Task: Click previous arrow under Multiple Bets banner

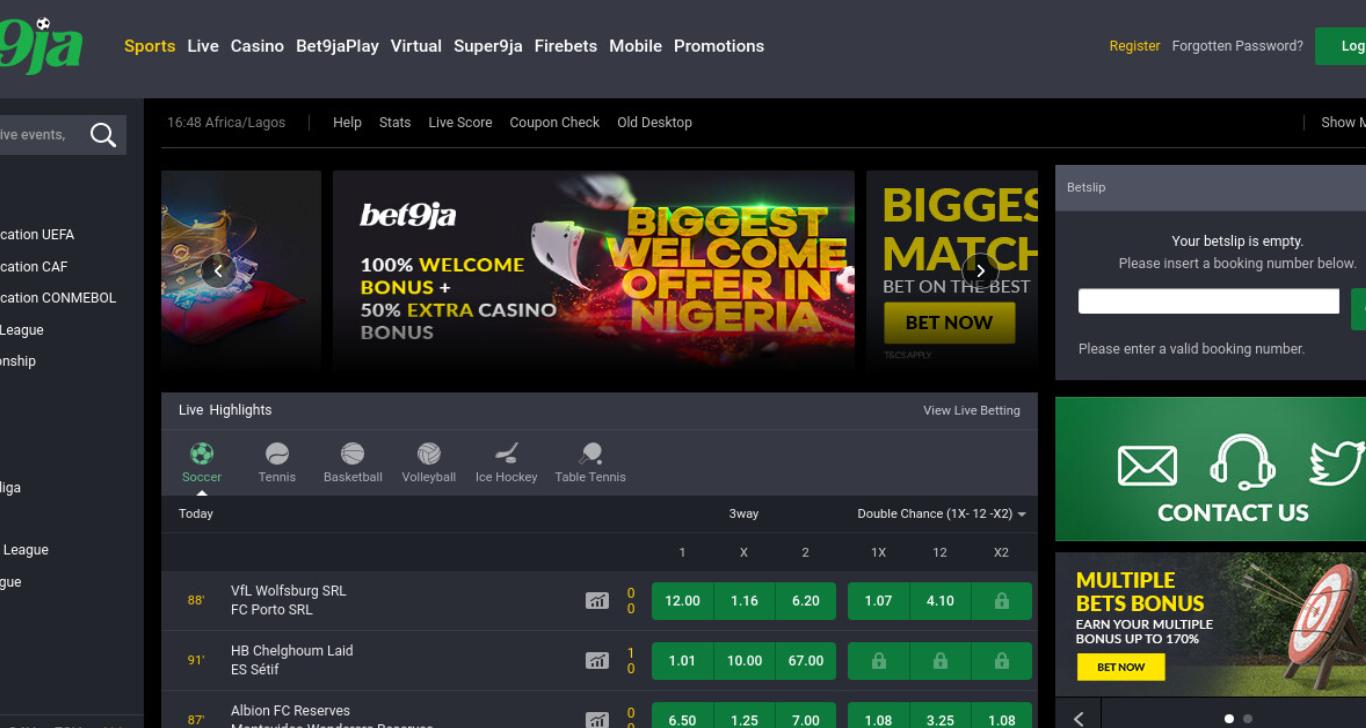Action: (x=1079, y=718)
